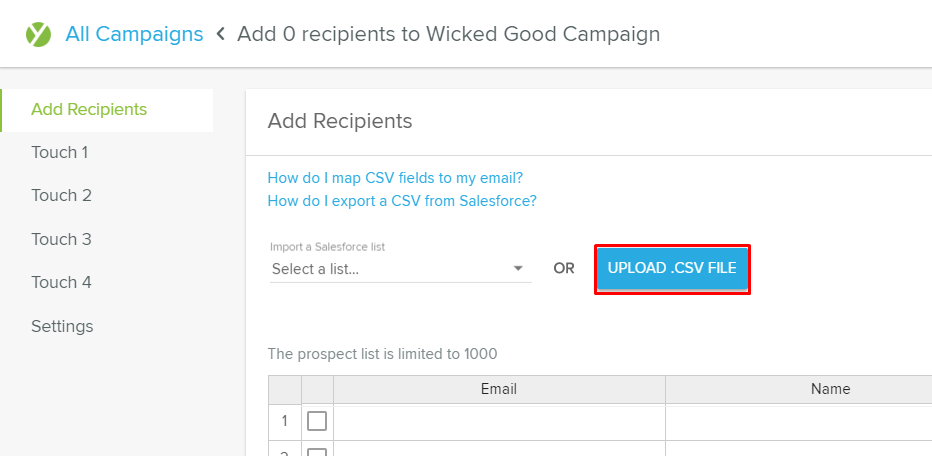Screen dimensions: 932x456
Task: Click the Email column header
Action: click(x=498, y=390)
